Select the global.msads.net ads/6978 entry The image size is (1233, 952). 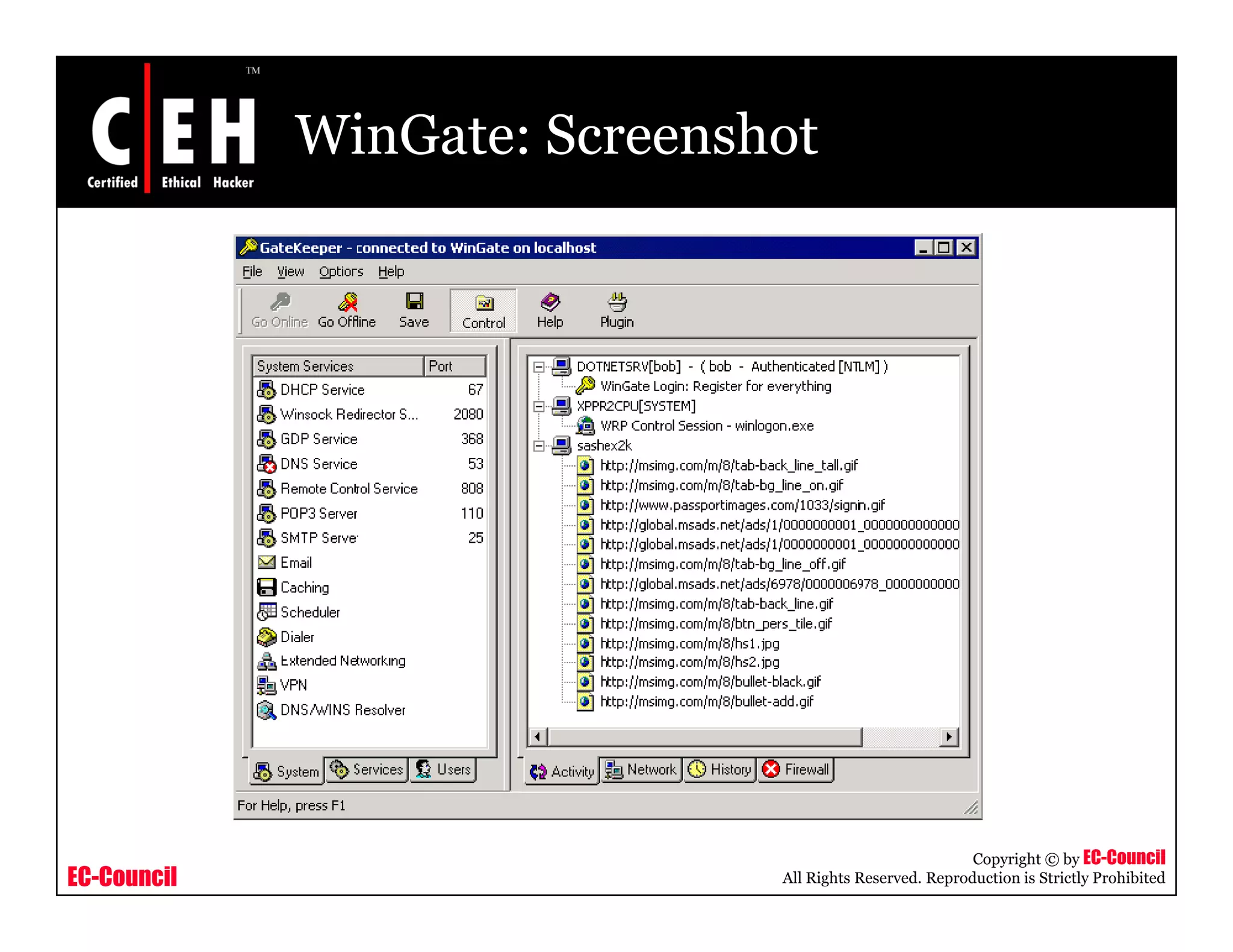coord(780,584)
